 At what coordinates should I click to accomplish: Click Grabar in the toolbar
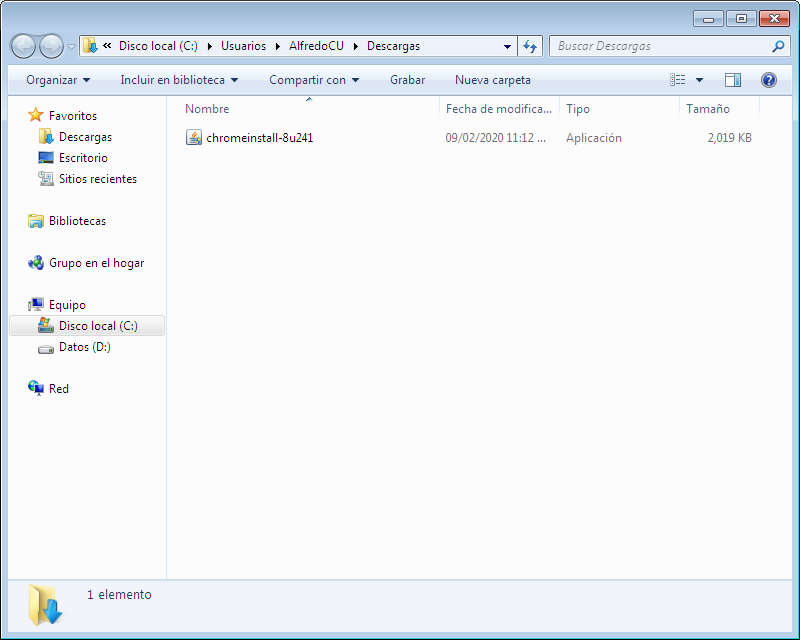tap(407, 80)
